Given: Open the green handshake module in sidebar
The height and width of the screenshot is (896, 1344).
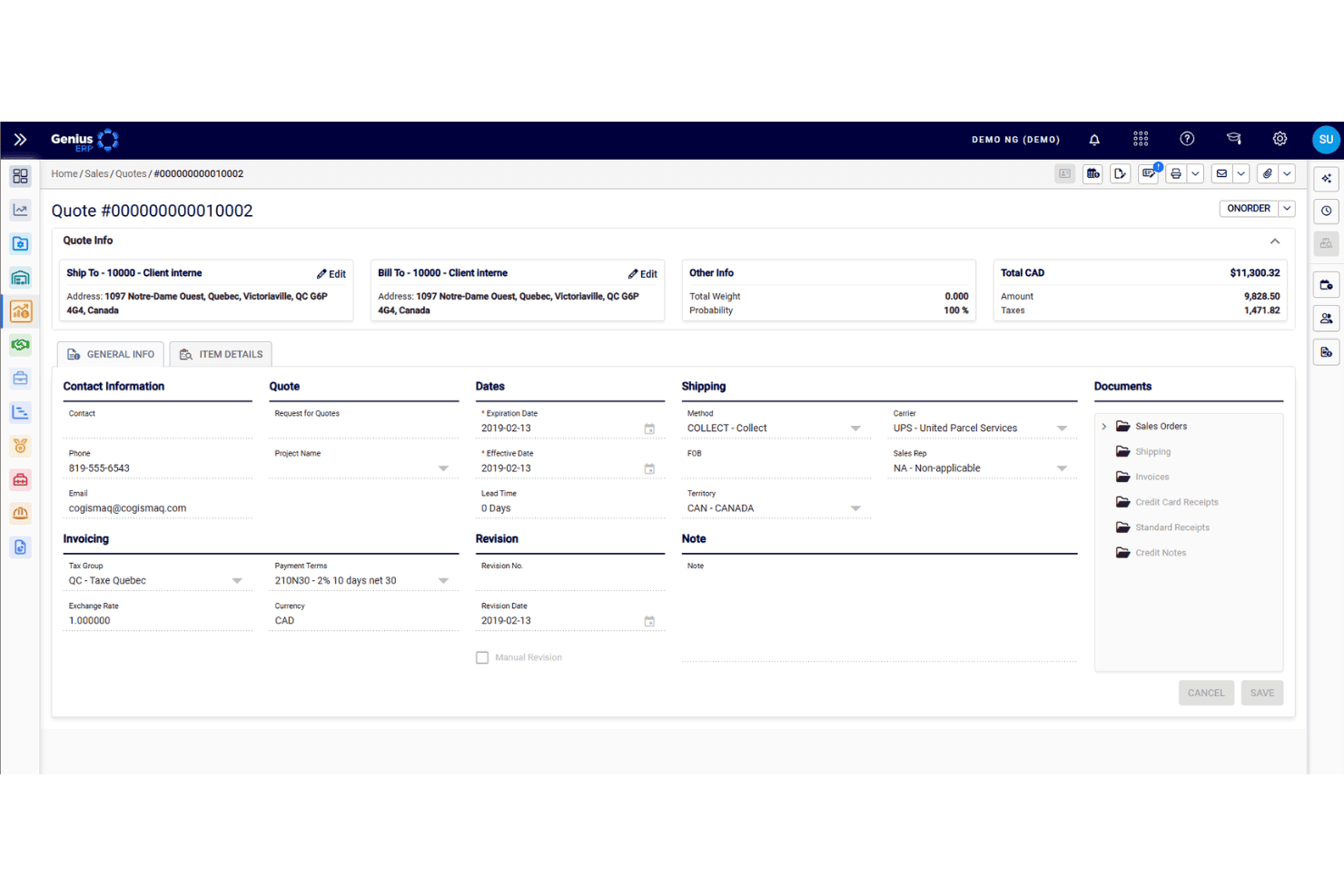Looking at the screenshot, I should point(20,345).
